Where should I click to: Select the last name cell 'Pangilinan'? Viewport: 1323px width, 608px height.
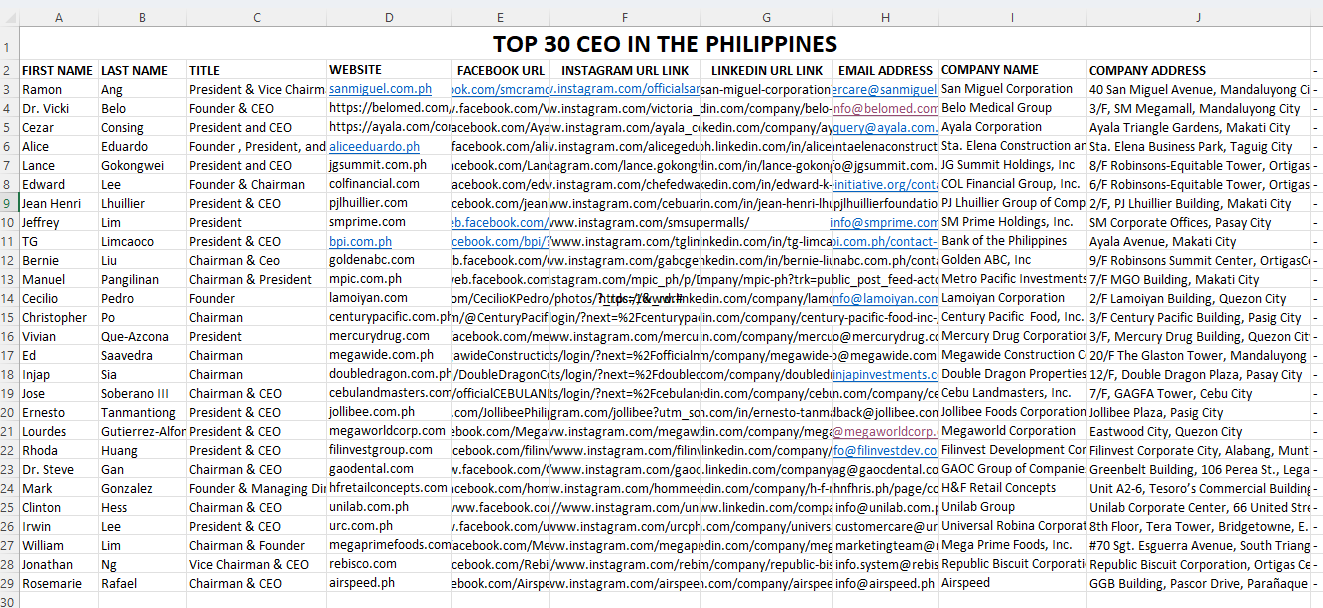142,279
